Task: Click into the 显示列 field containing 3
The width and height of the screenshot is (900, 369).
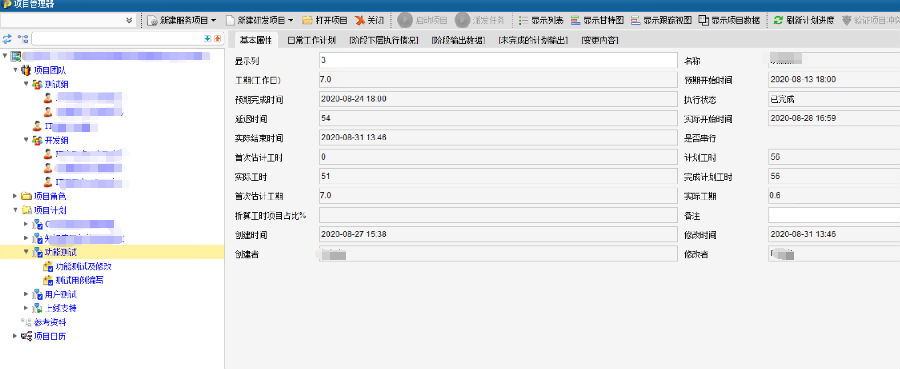Action: click(x=498, y=60)
